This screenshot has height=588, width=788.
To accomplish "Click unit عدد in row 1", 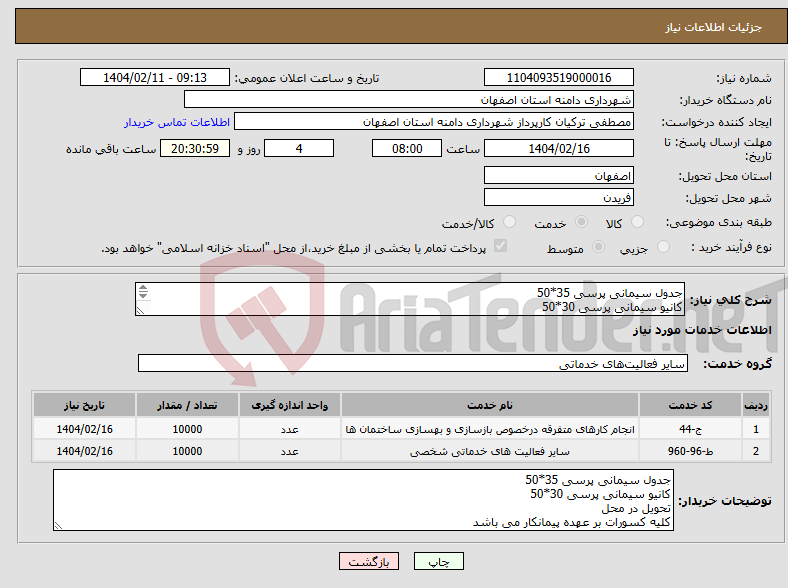I will coord(289,429).
